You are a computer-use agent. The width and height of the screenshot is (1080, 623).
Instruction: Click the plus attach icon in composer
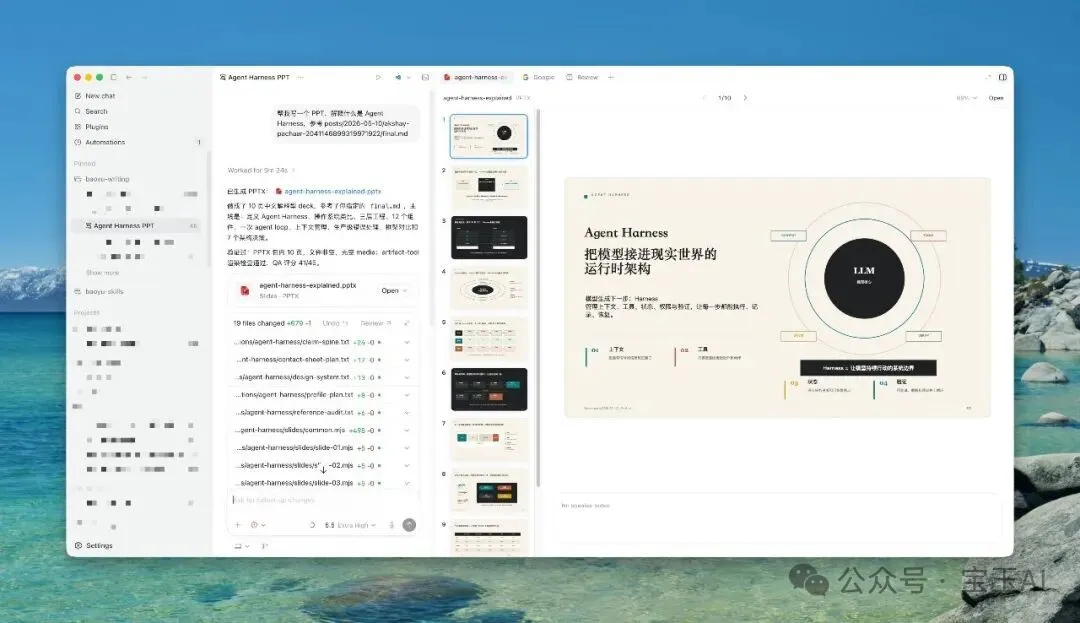[238, 525]
